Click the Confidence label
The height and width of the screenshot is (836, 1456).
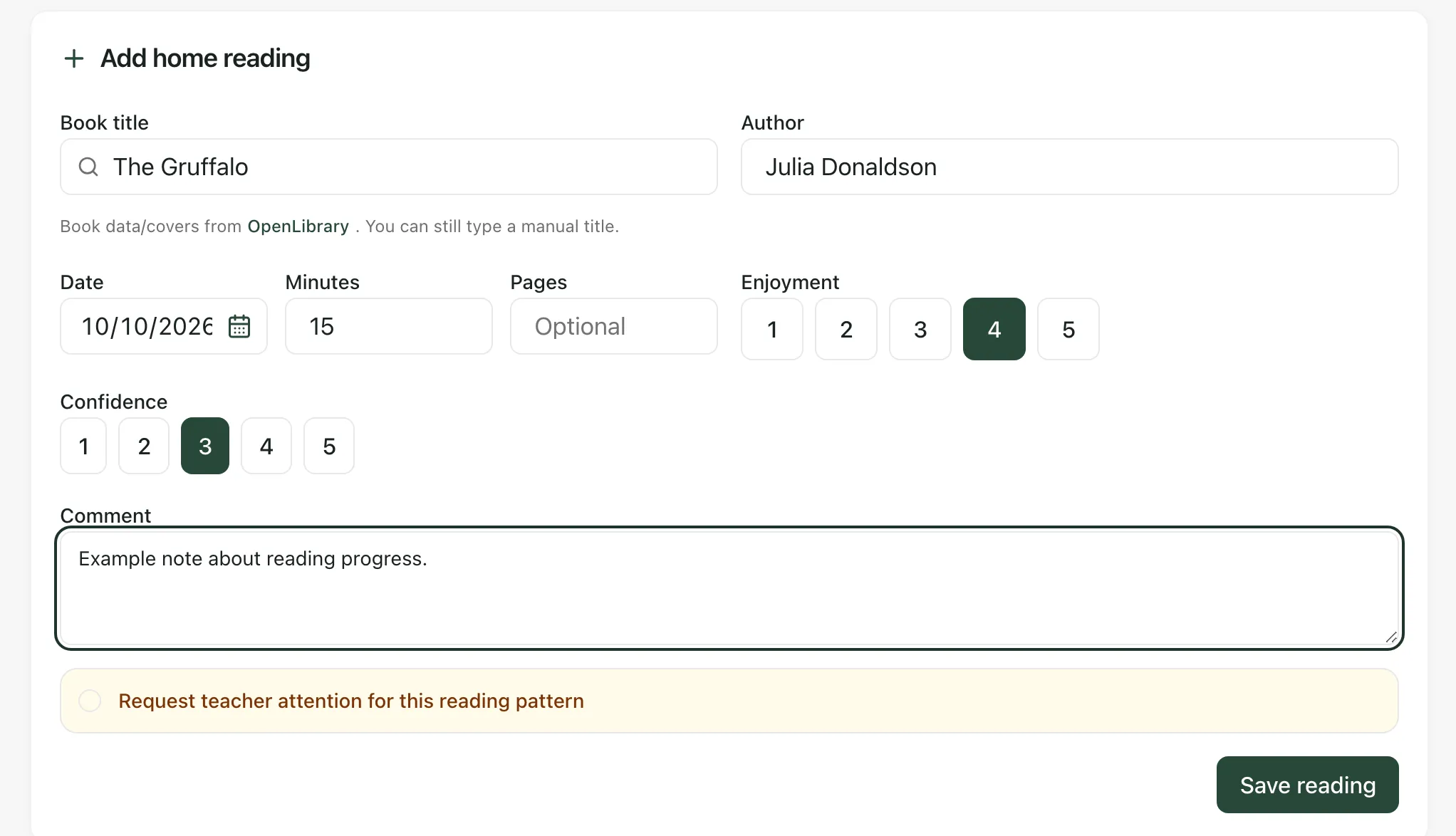114,402
